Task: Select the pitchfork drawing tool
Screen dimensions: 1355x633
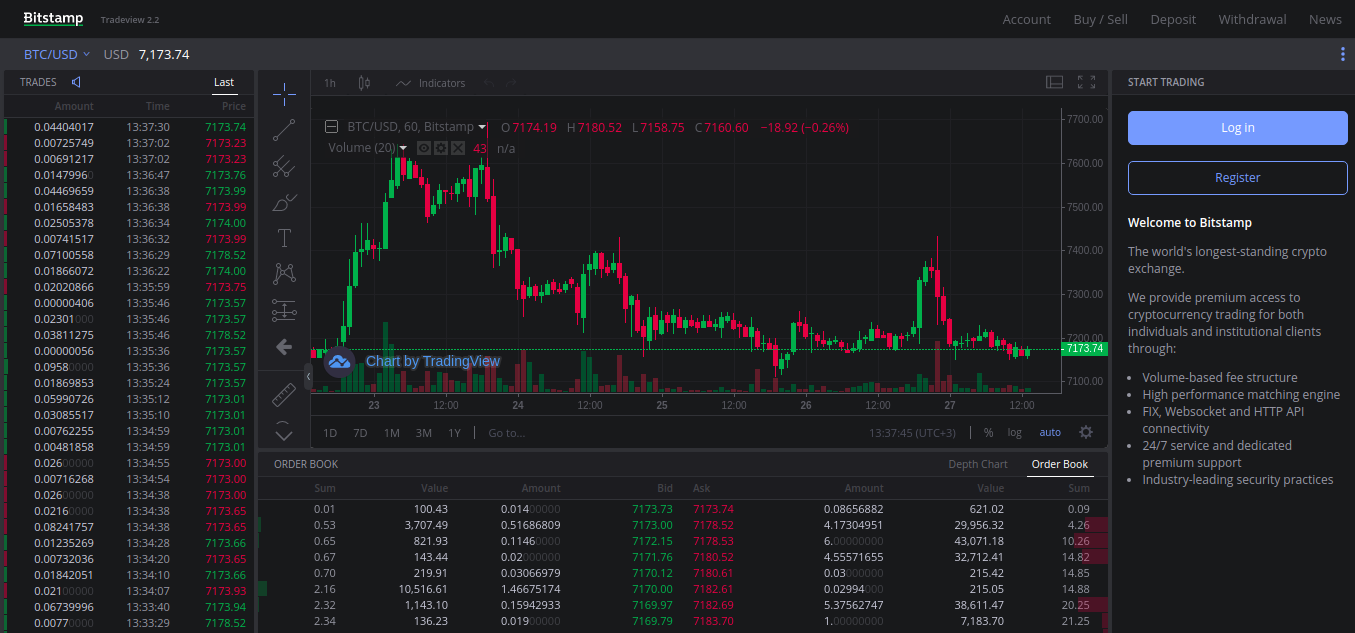Action: (284, 165)
